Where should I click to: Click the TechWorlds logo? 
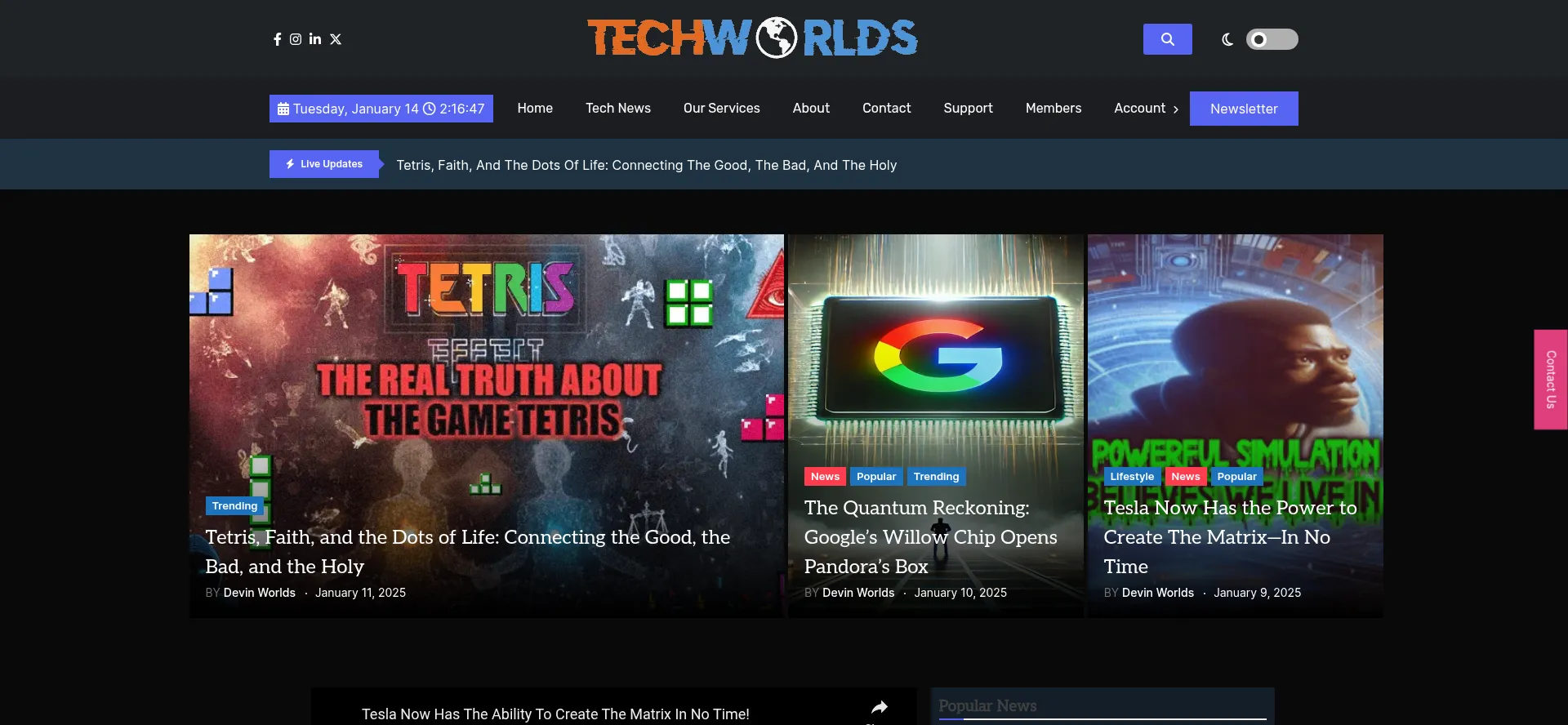[x=752, y=38]
